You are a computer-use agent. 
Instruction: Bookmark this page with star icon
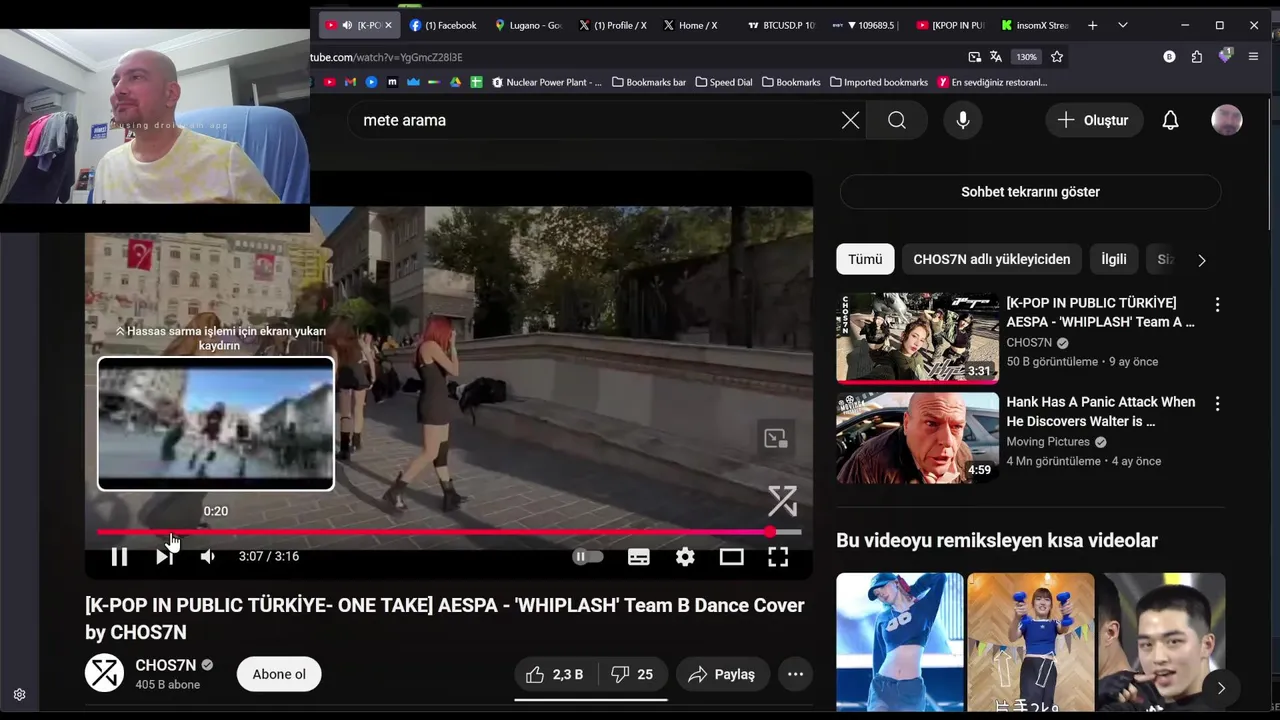coord(1057,57)
